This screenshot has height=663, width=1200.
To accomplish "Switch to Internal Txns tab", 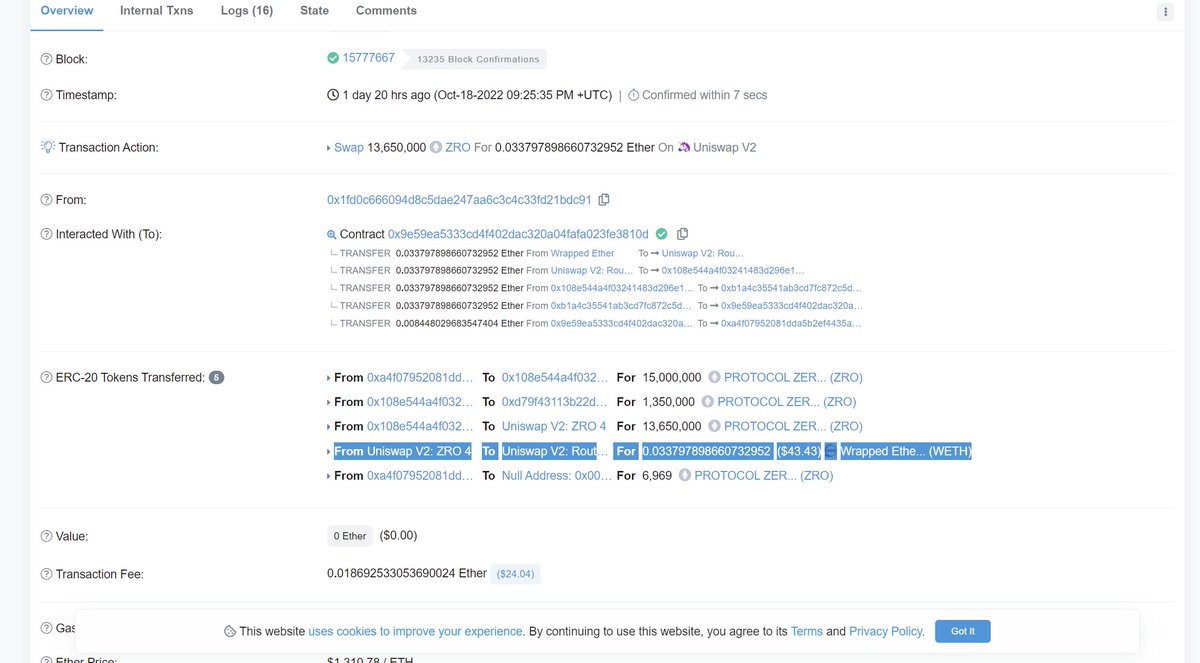I will (x=157, y=11).
